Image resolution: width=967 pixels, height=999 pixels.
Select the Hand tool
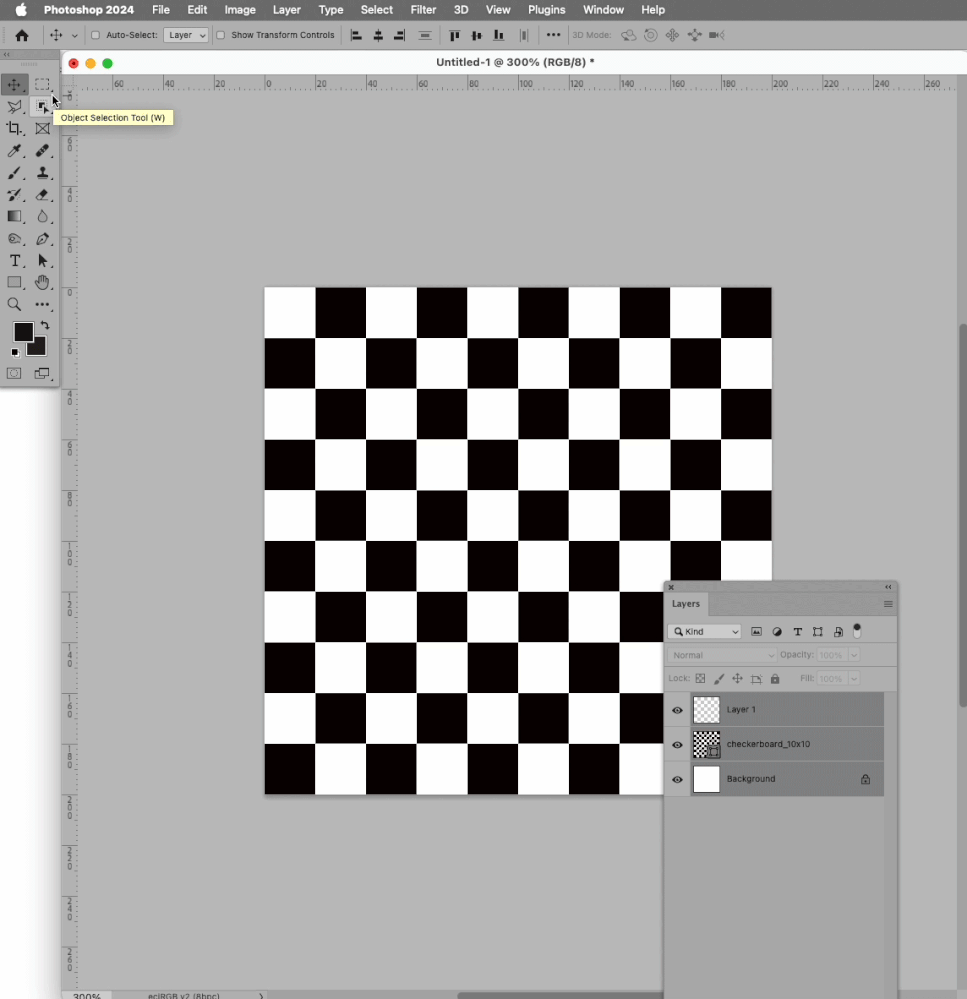point(42,282)
